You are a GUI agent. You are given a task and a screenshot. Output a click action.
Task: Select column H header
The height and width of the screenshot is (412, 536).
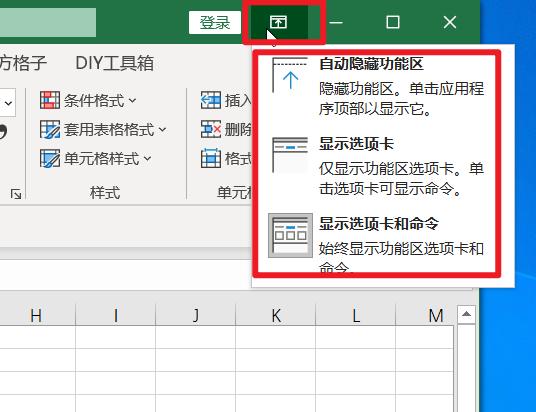[x=36, y=315]
